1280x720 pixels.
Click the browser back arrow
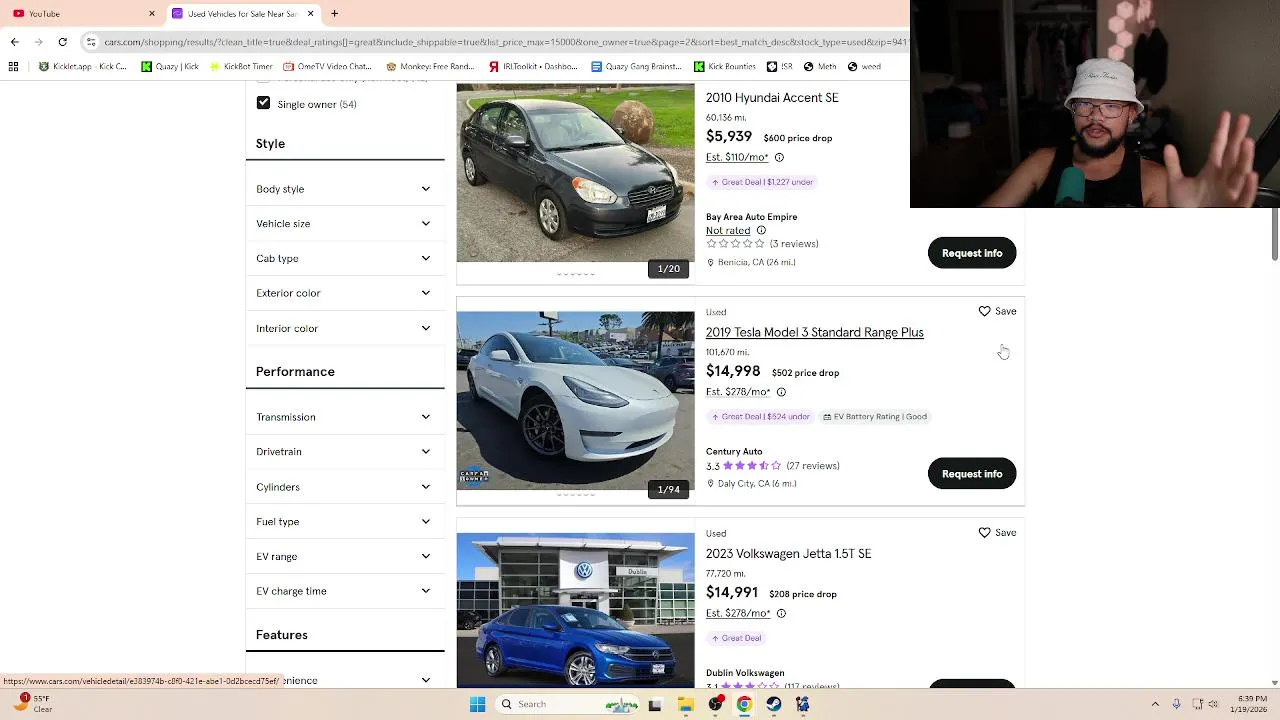click(14, 41)
